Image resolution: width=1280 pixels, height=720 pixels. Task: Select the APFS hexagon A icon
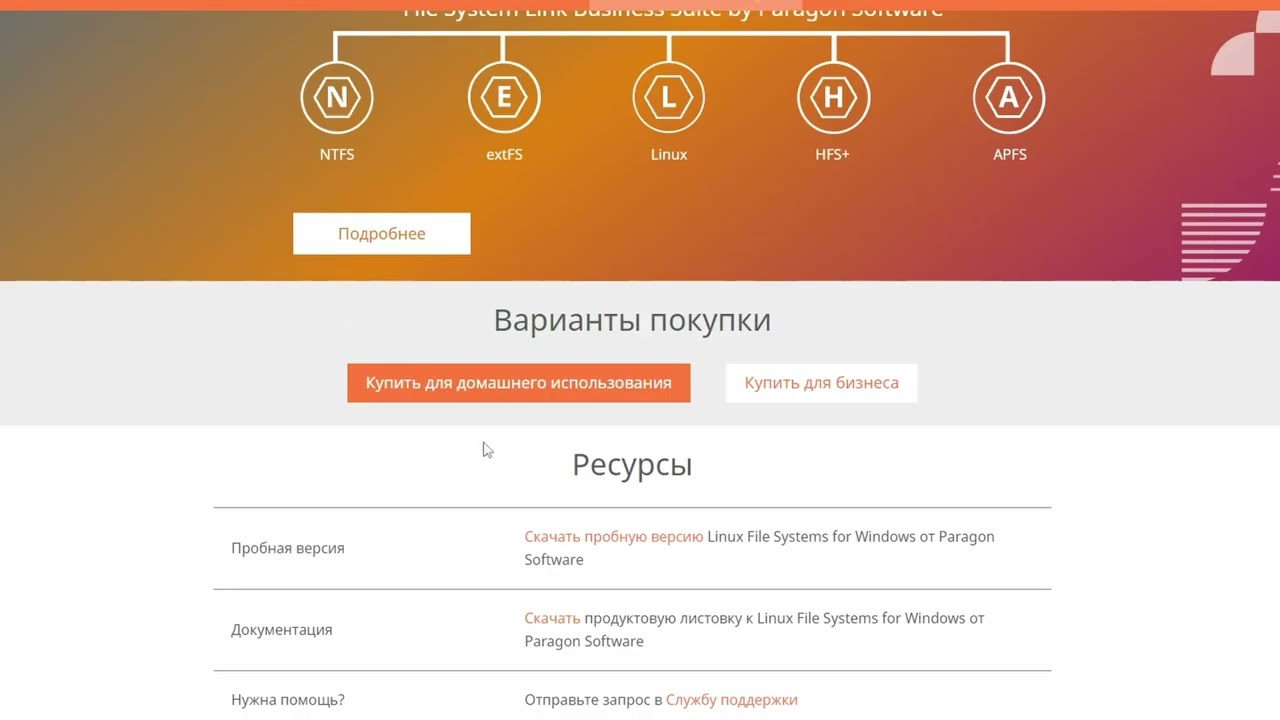pyautogui.click(x=1009, y=97)
